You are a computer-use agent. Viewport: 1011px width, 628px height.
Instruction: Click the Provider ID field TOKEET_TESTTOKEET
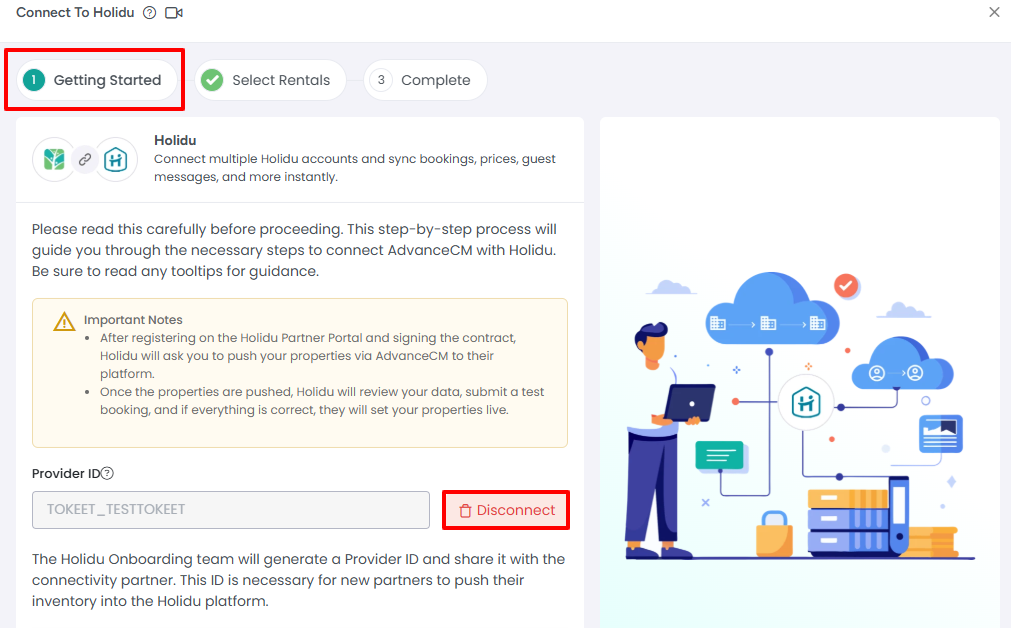231,510
